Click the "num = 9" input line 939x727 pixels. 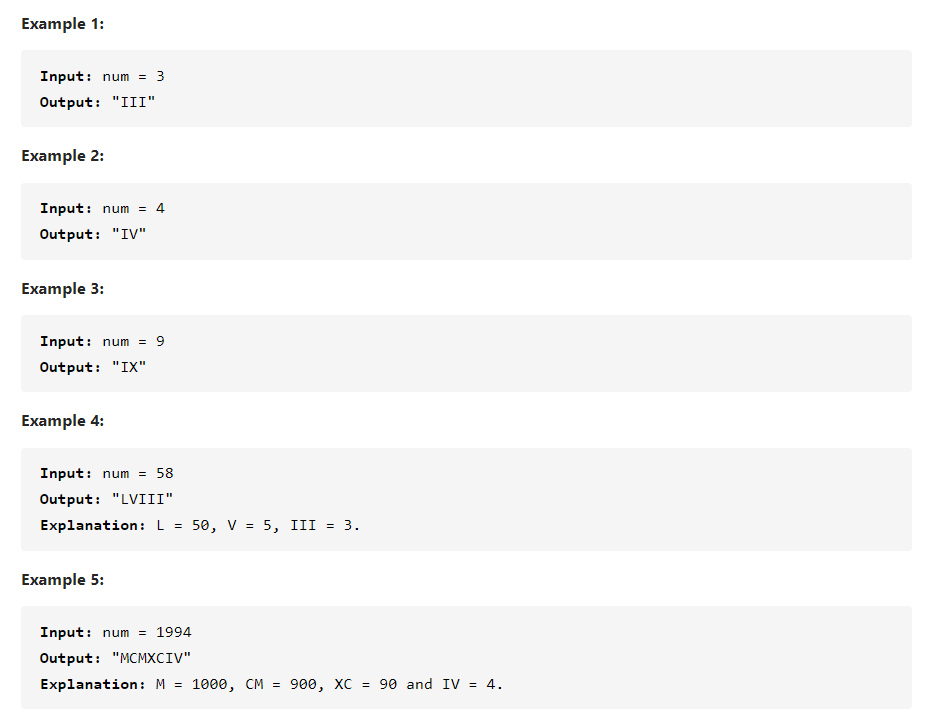tap(133, 341)
